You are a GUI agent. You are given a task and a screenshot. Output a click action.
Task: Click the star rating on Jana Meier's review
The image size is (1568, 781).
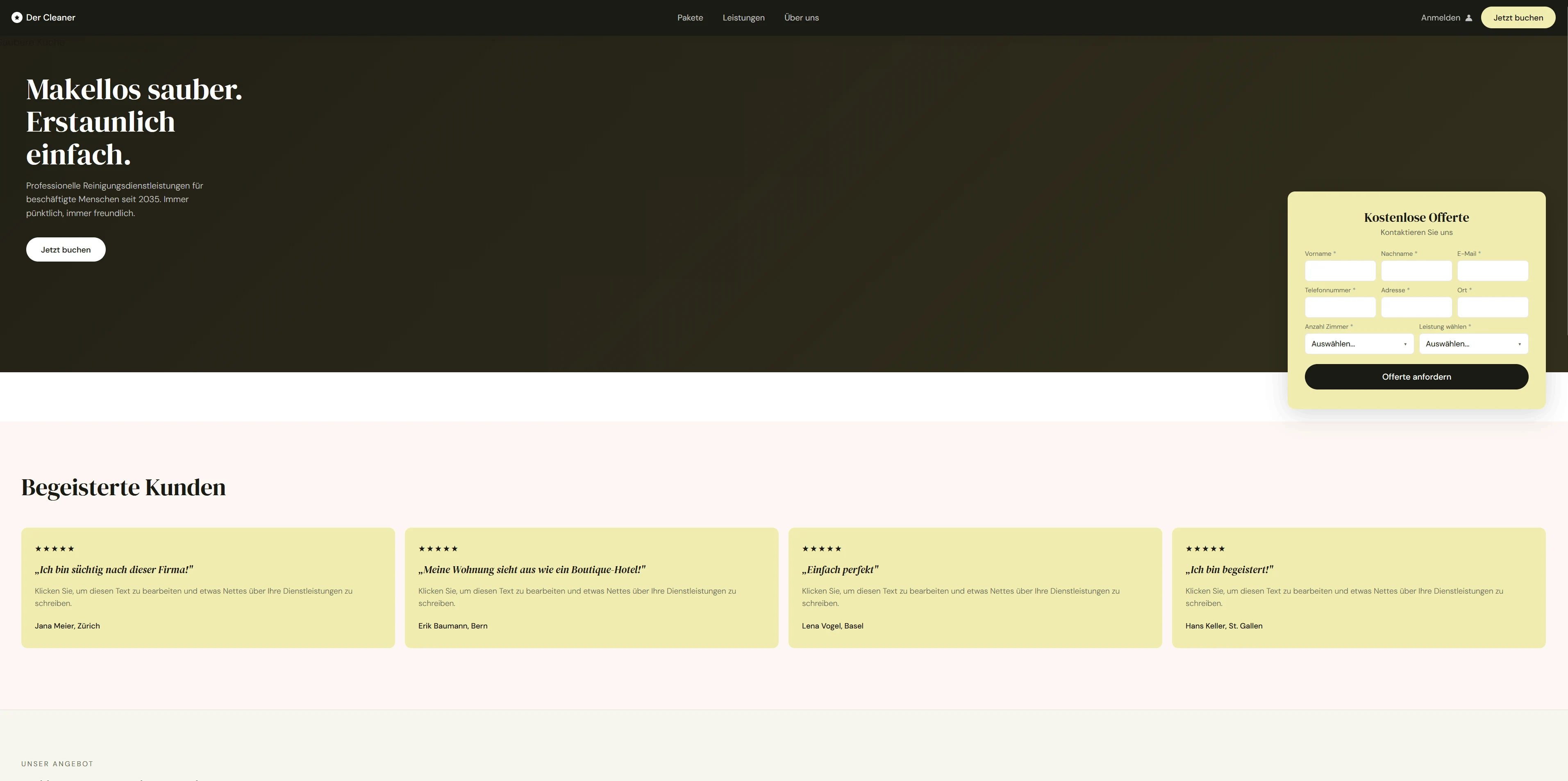54,549
